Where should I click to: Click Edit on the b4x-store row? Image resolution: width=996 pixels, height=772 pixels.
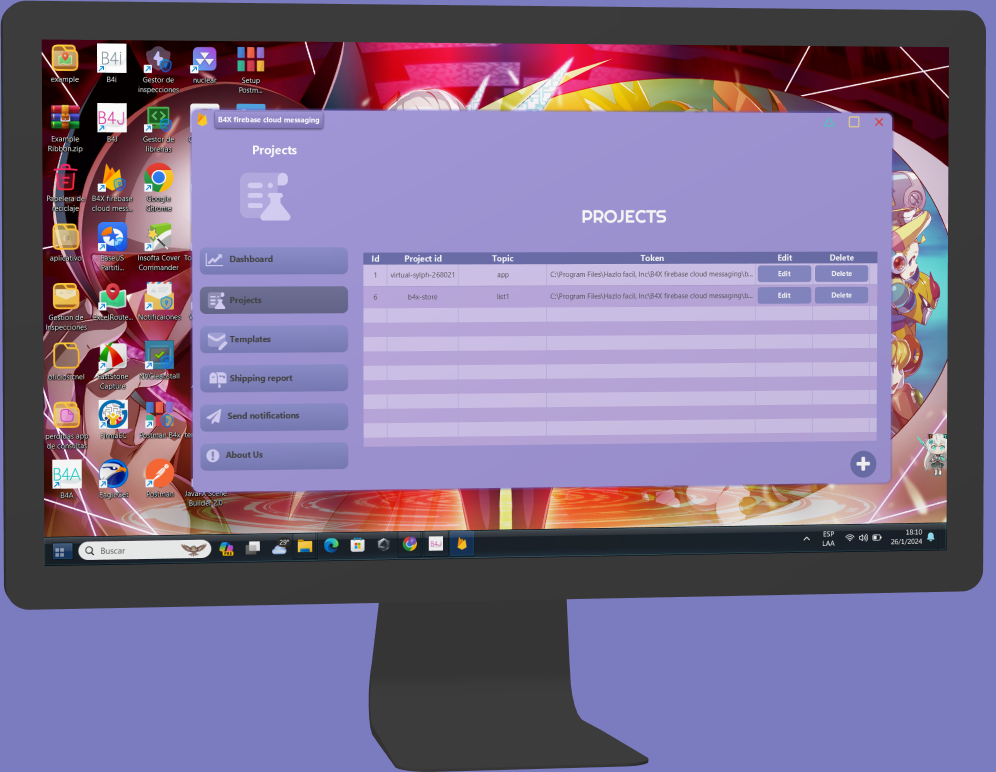pyautogui.click(x=784, y=295)
